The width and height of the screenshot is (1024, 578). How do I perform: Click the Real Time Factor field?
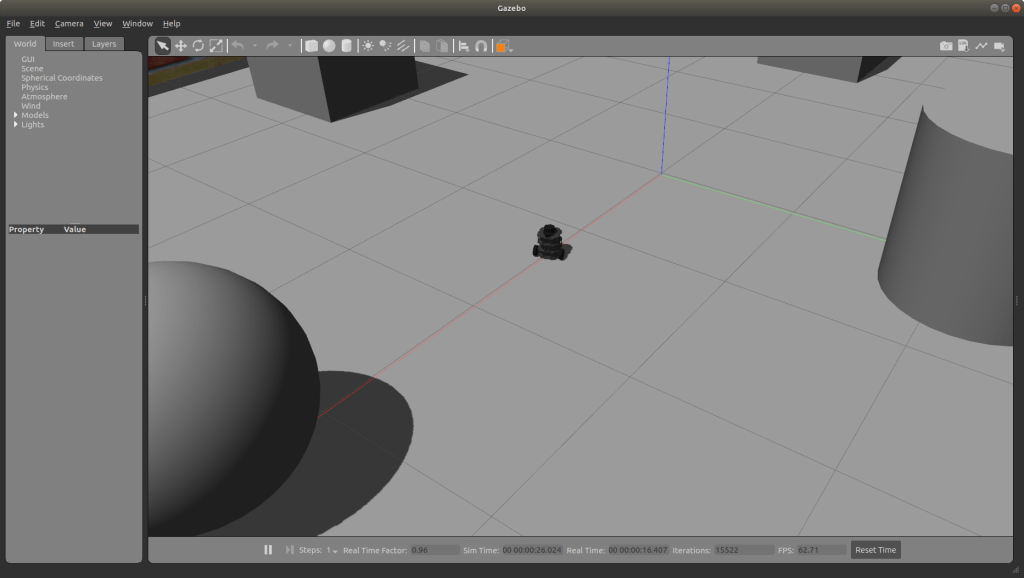pyautogui.click(x=435, y=550)
